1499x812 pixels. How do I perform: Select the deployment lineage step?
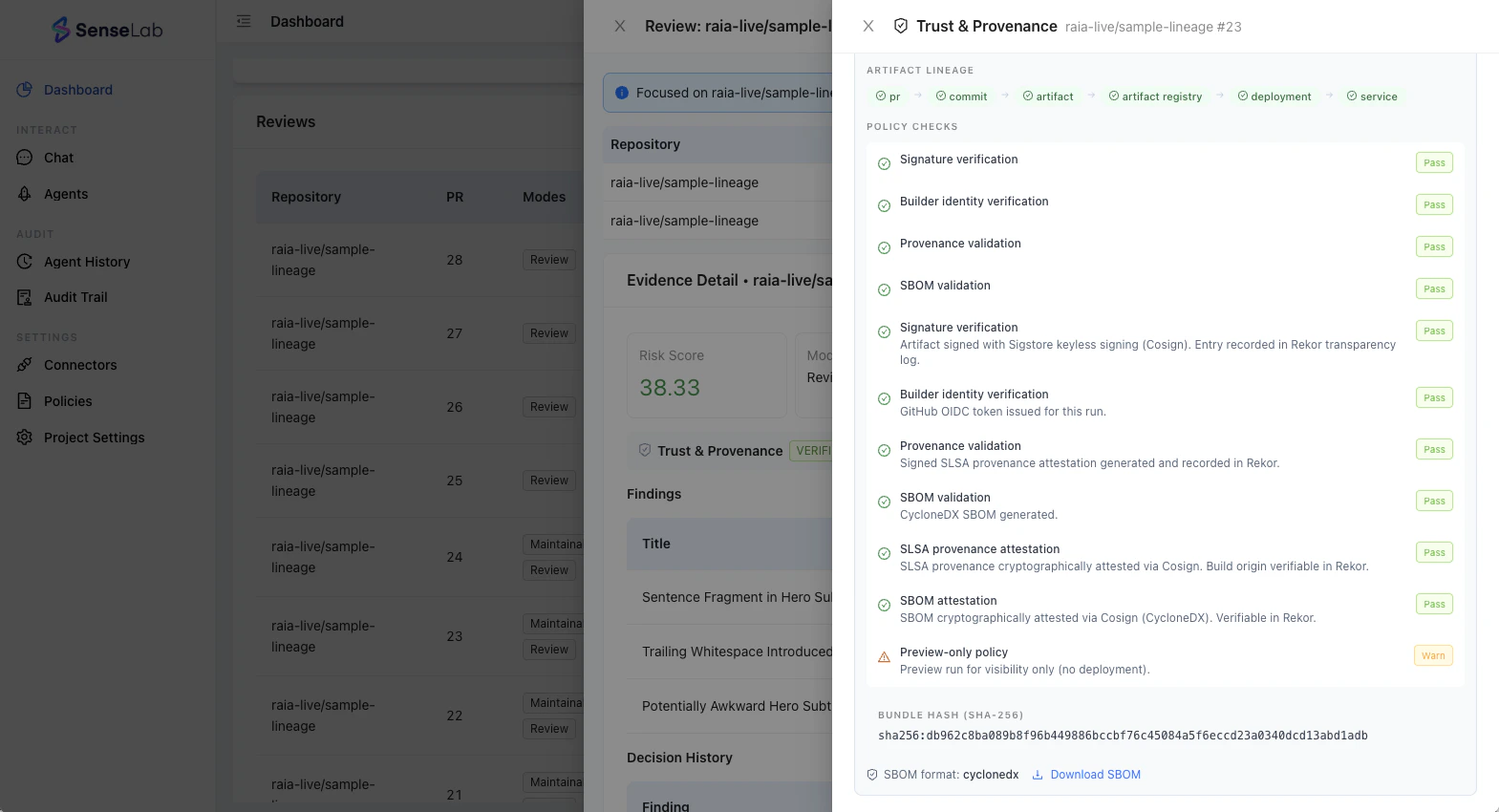(x=1274, y=96)
